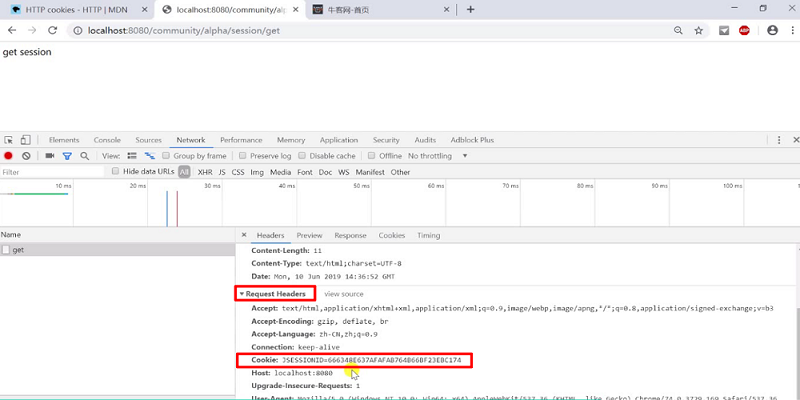Toggle the network filter funnel icon
The image size is (800, 400).
click(67, 156)
